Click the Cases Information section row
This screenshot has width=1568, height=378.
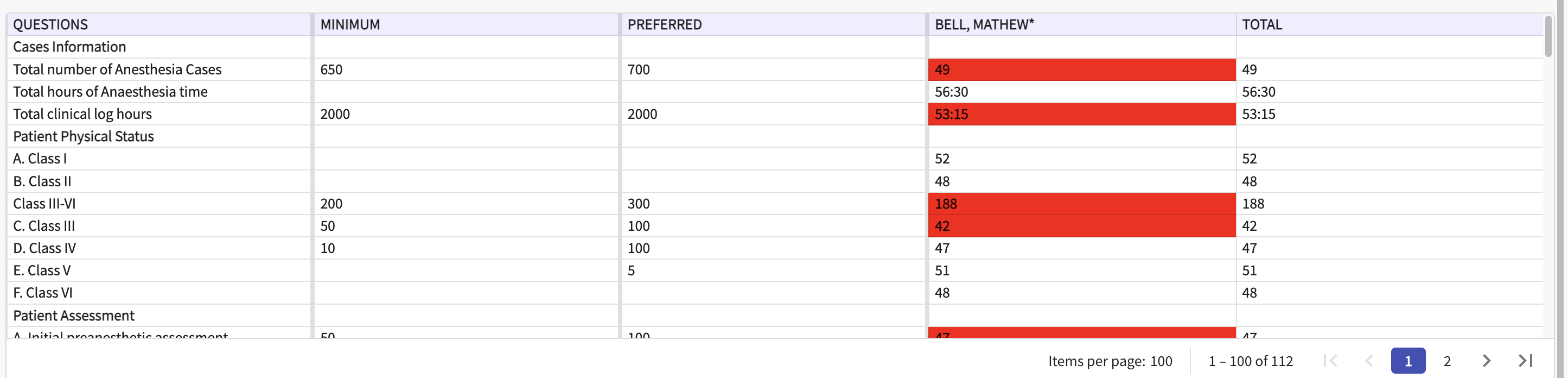coord(69,47)
